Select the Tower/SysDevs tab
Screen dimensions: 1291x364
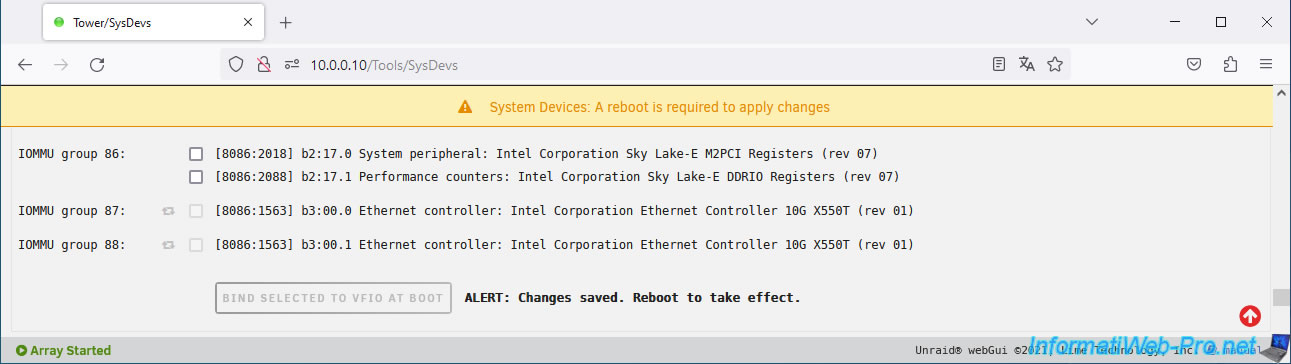(x=153, y=22)
